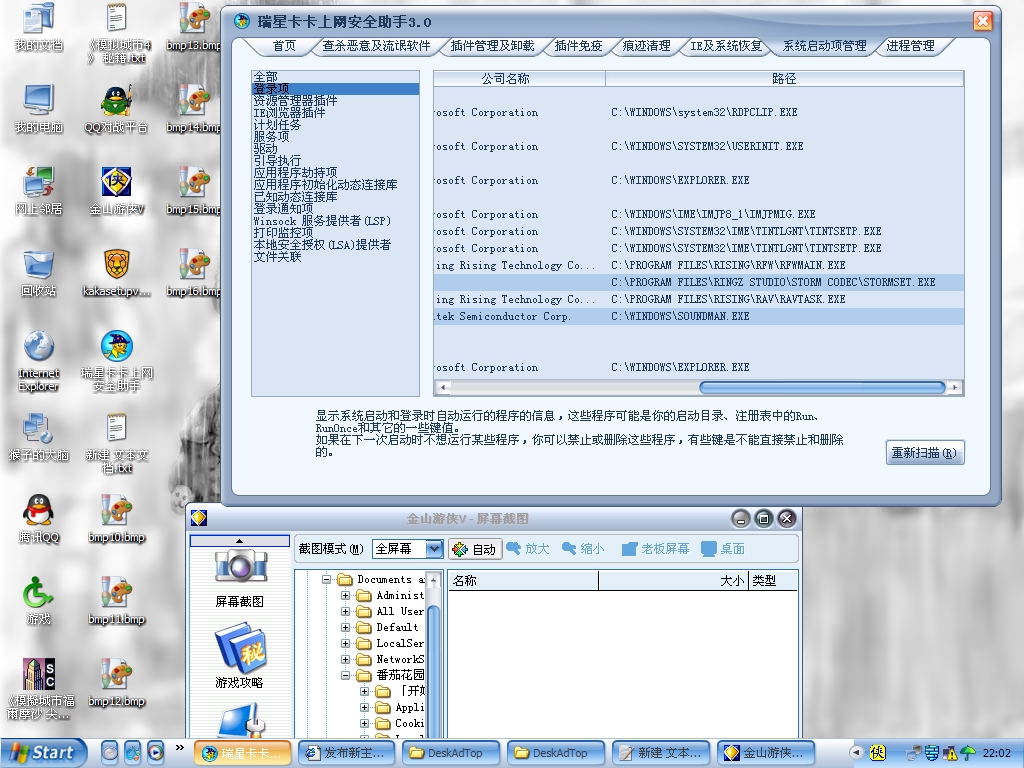Screen dimensions: 1024x768
Task: Open the 截图模式 全屏幕 dropdown
Action: [x=434, y=549]
